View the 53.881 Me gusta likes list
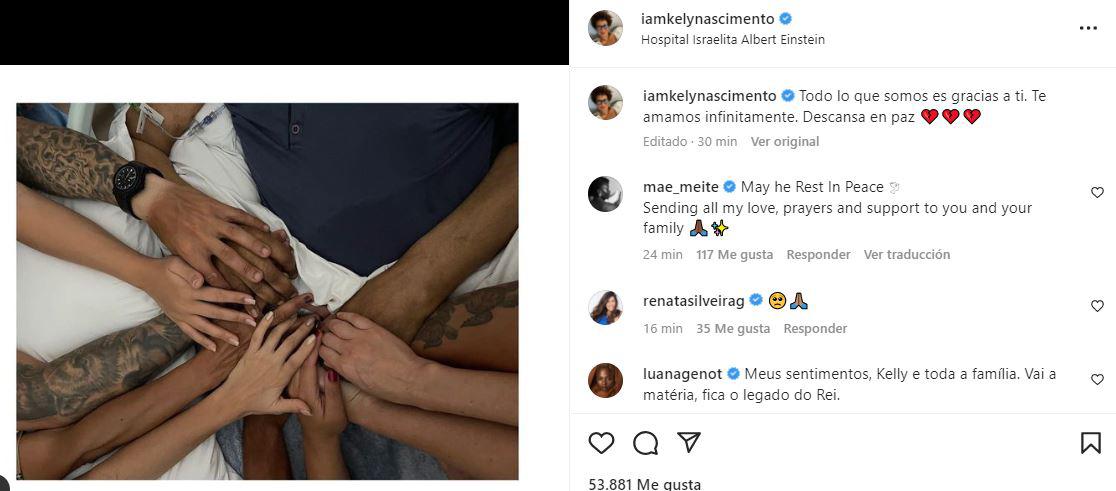1116x491 pixels. click(644, 484)
